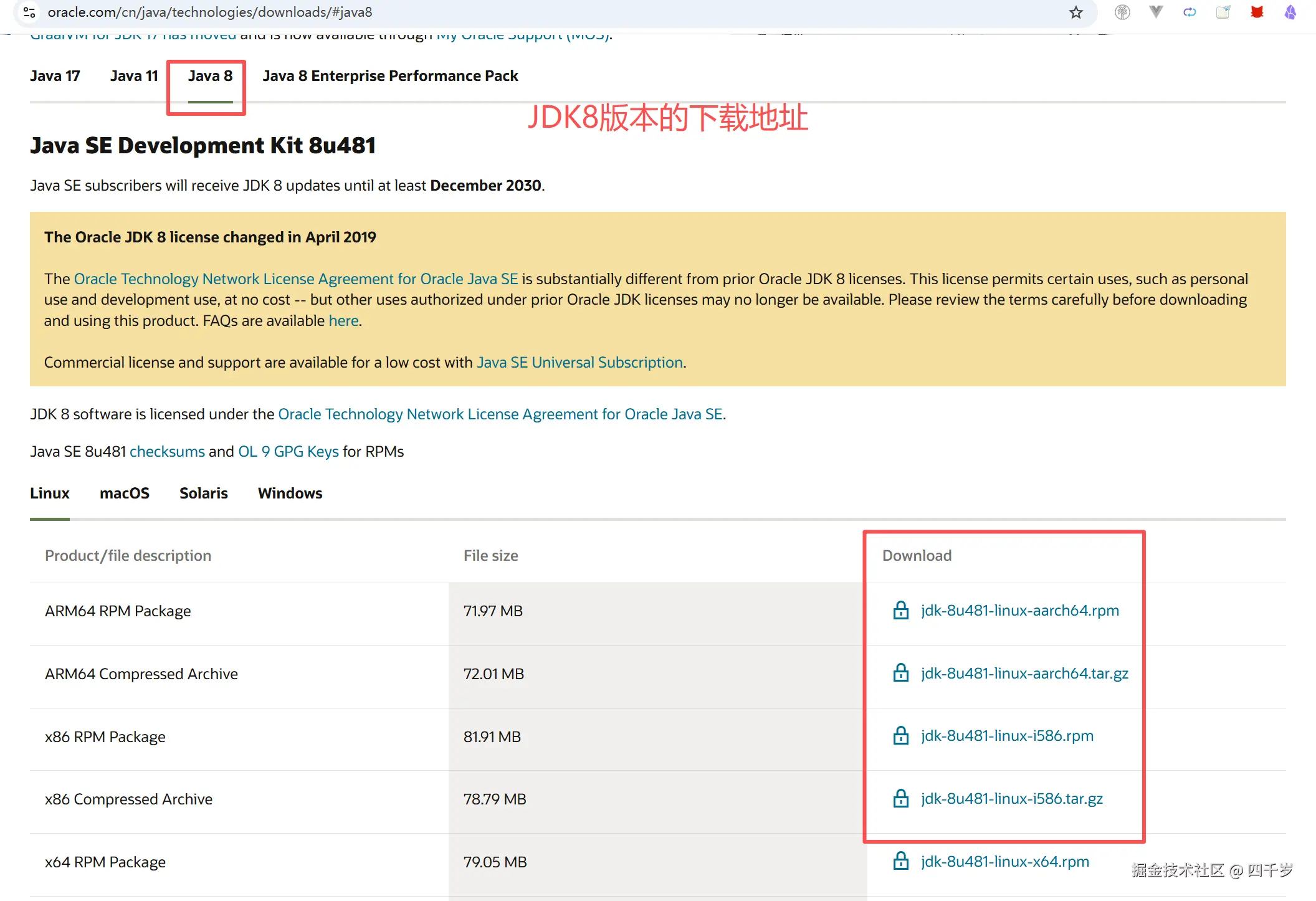
Task: Click the loop-arrows extension icon
Action: tap(1190, 12)
